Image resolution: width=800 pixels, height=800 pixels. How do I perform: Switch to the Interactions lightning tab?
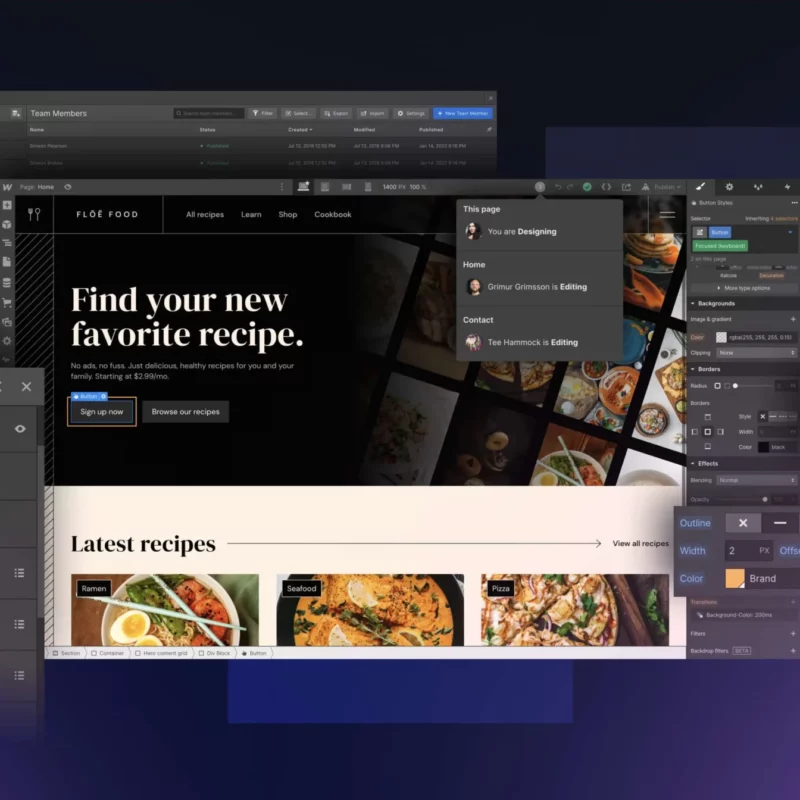click(787, 187)
